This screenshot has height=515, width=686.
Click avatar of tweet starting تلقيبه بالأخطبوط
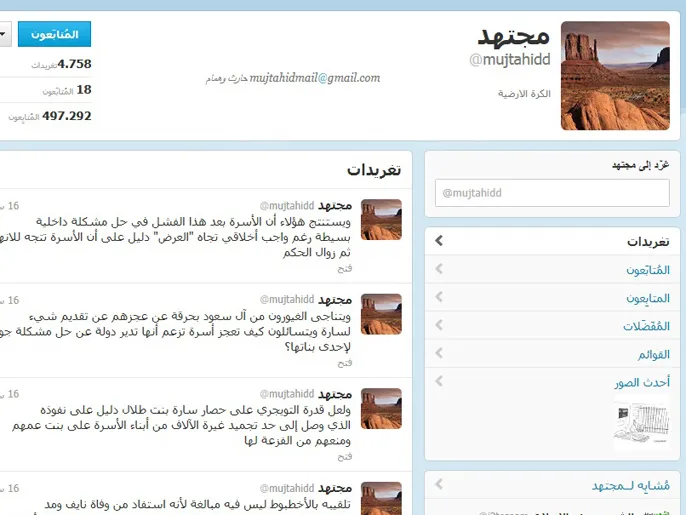coord(381,498)
